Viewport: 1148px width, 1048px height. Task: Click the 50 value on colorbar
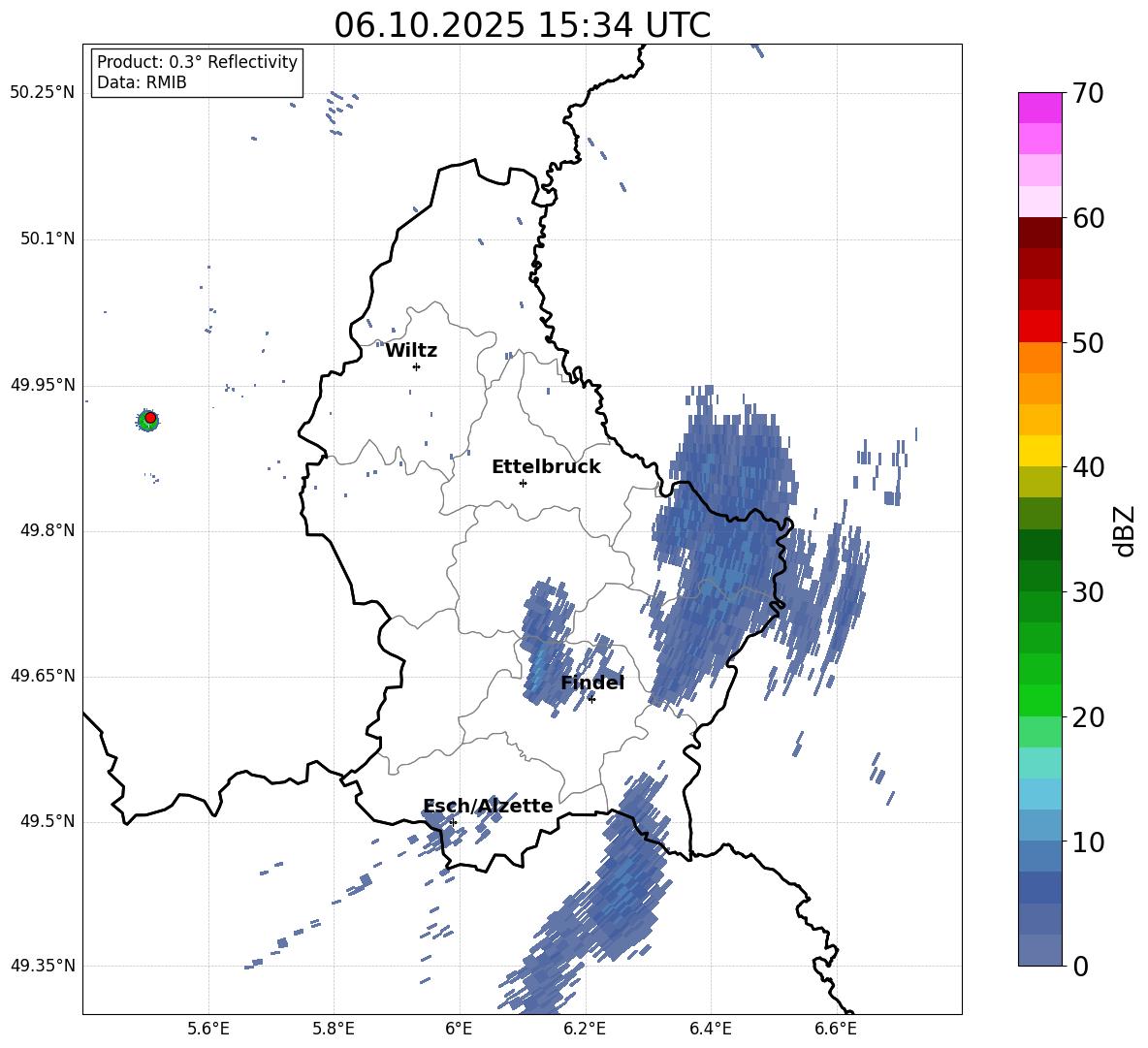1088,342
